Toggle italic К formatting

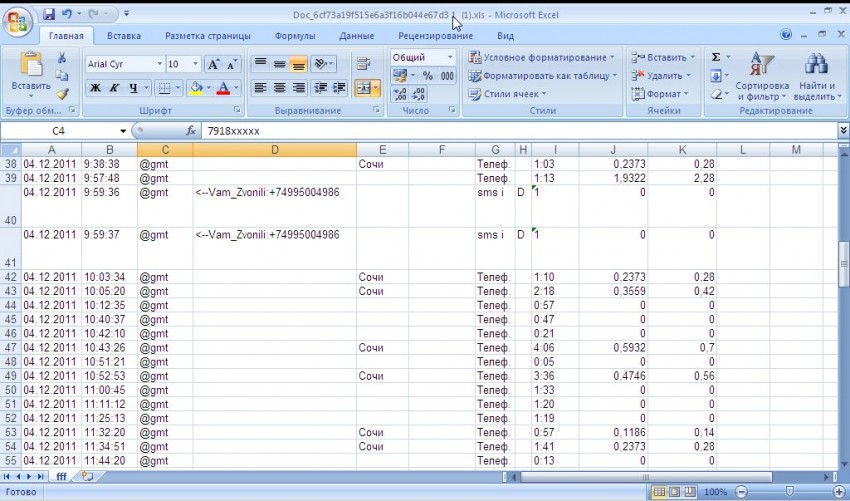coord(116,88)
